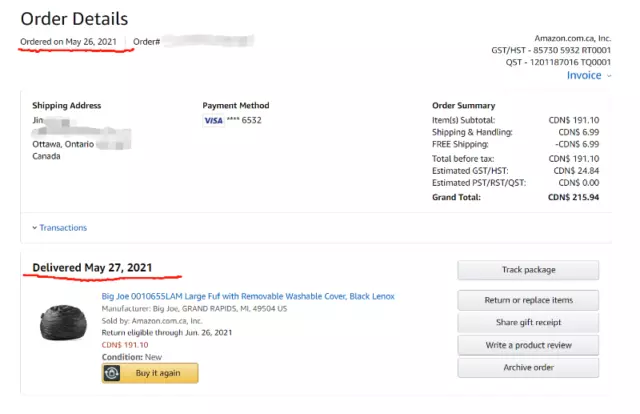Click the Visa card logo icon

pyautogui.click(x=213, y=120)
